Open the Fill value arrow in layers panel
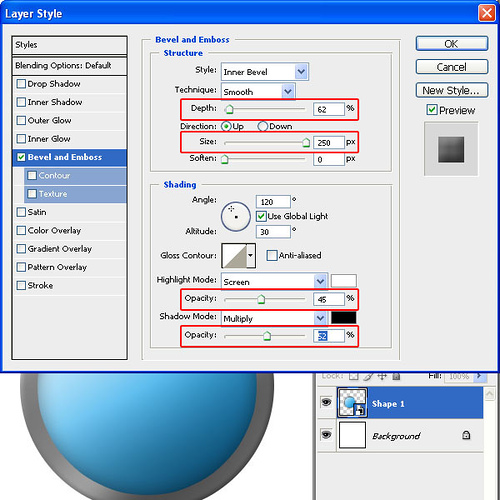The image size is (500, 500). (479, 376)
